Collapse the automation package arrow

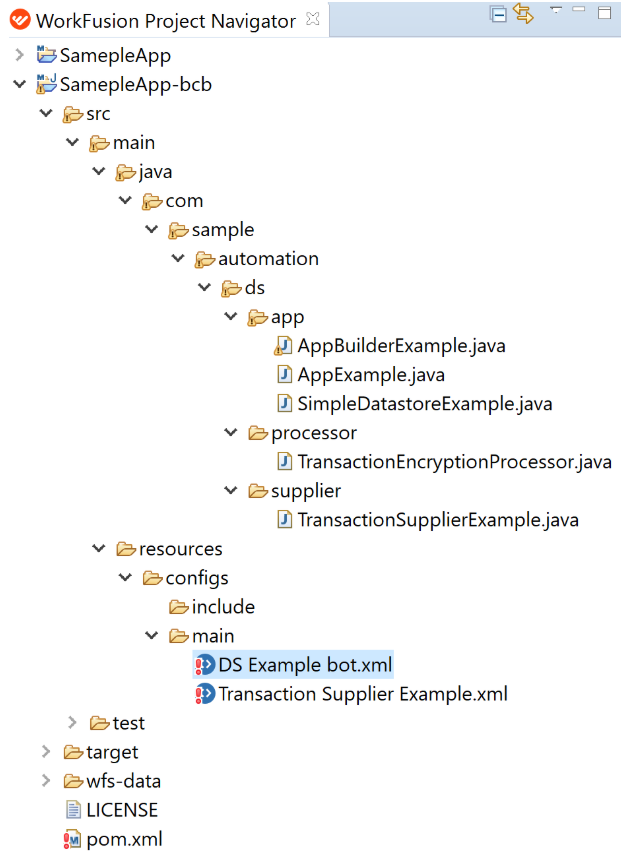pyautogui.click(x=178, y=258)
